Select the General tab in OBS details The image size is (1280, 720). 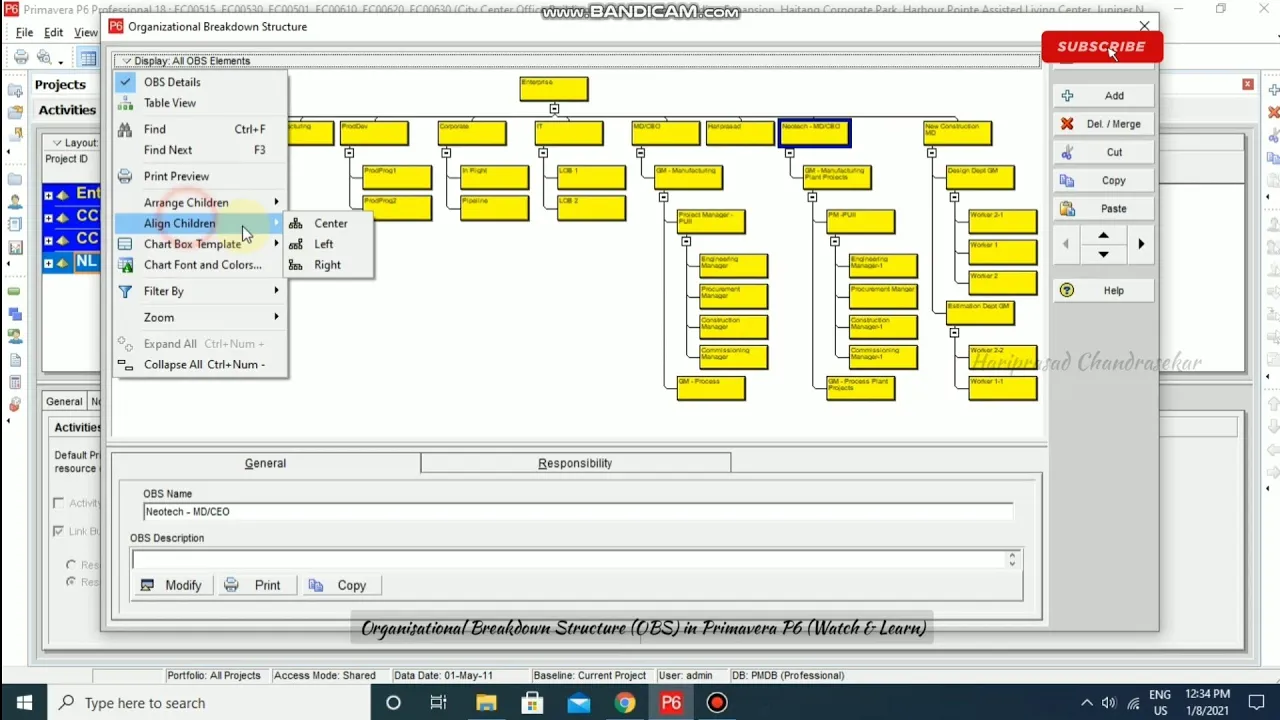265,463
